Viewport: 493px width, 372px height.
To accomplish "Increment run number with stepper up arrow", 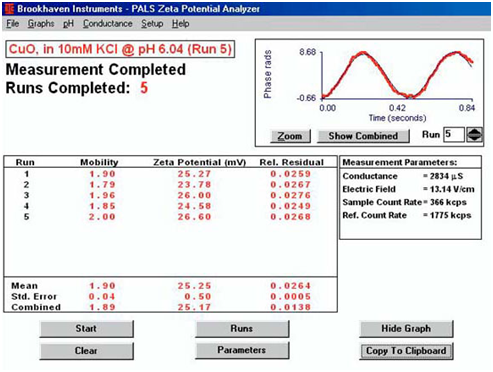I will pos(474,131).
